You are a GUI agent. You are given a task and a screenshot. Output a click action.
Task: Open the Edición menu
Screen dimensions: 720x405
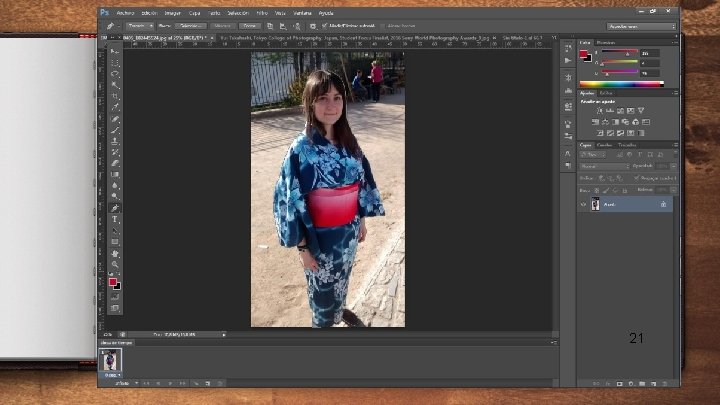point(149,13)
